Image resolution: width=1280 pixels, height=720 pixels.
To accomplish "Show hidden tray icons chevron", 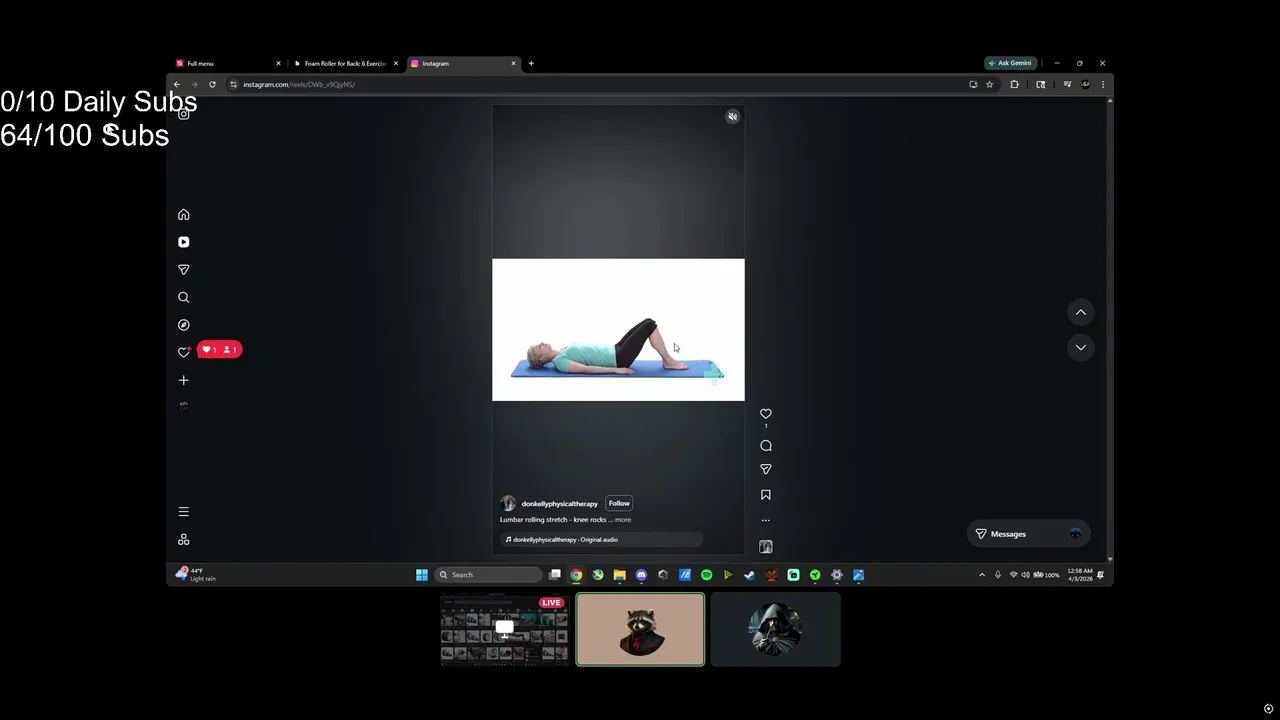I will (982, 575).
